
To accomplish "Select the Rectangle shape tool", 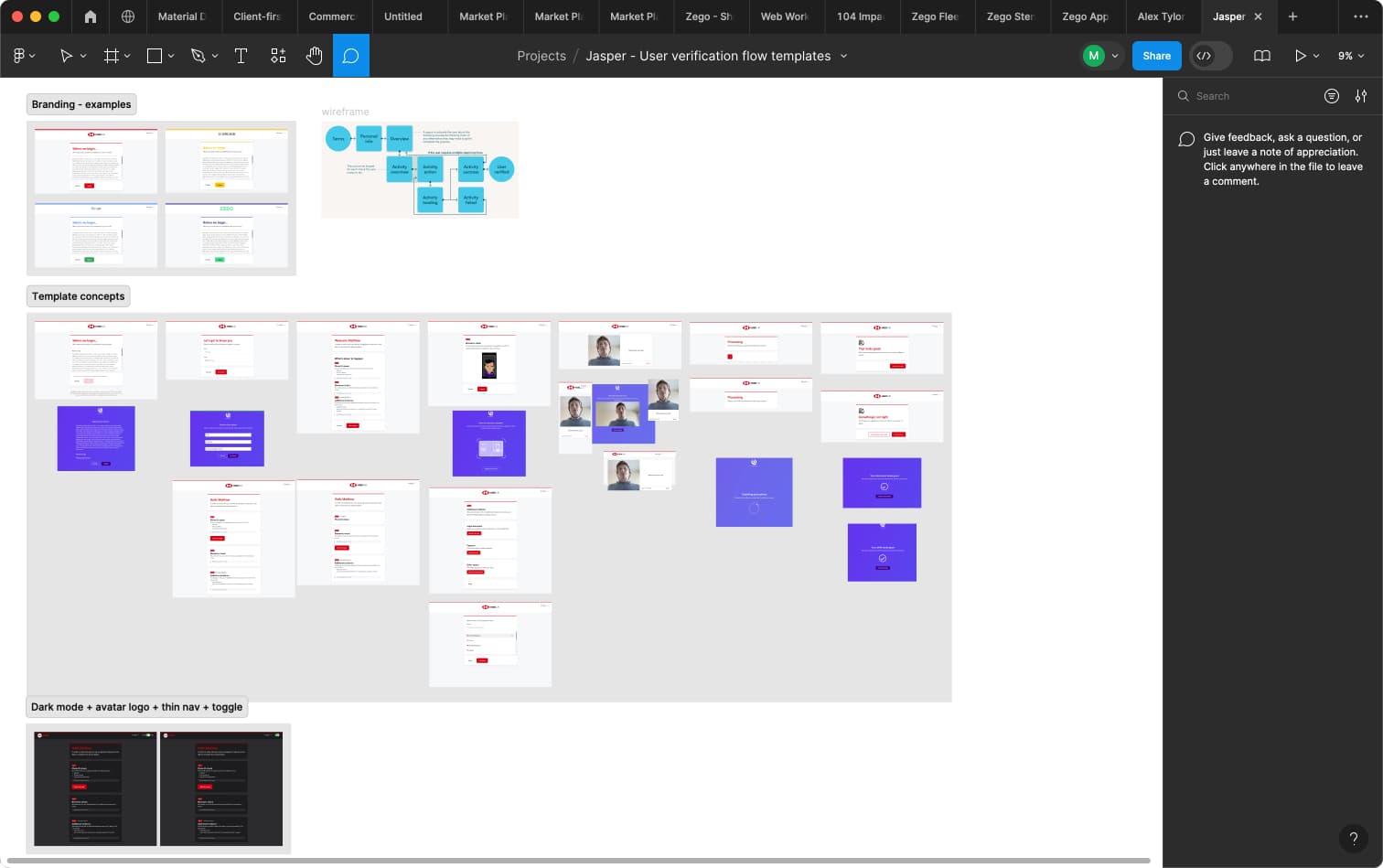I will tap(154, 56).
